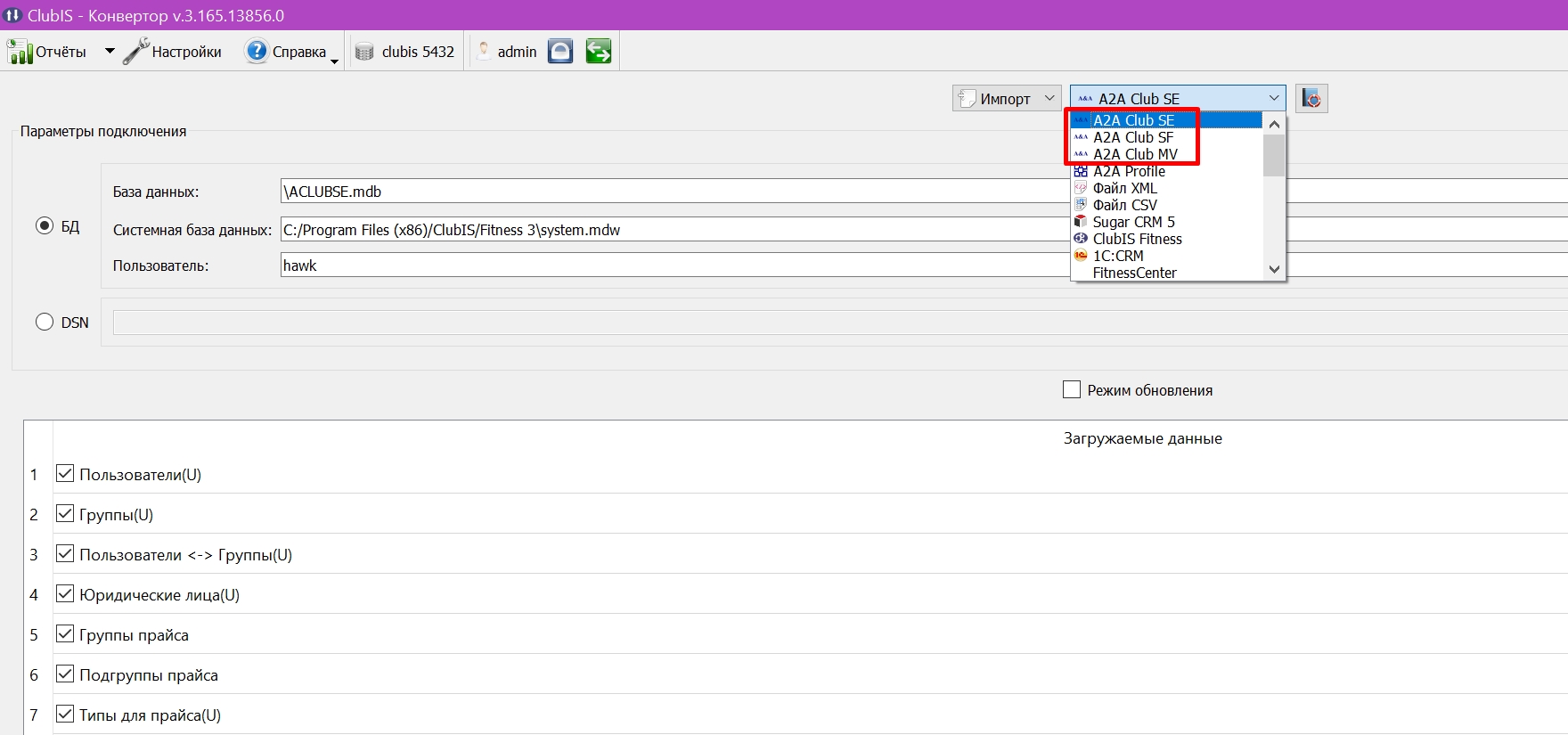Select A2A Club MV in the list

[x=1166, y=154]
